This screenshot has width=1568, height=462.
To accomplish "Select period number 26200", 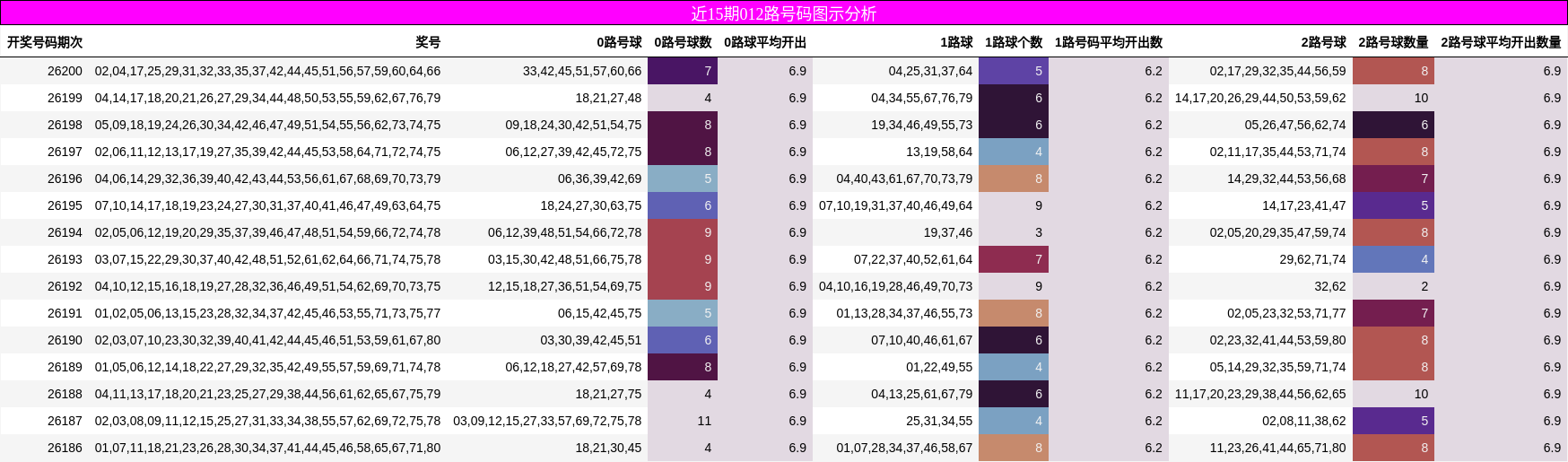I will click(x=65, y=71).
